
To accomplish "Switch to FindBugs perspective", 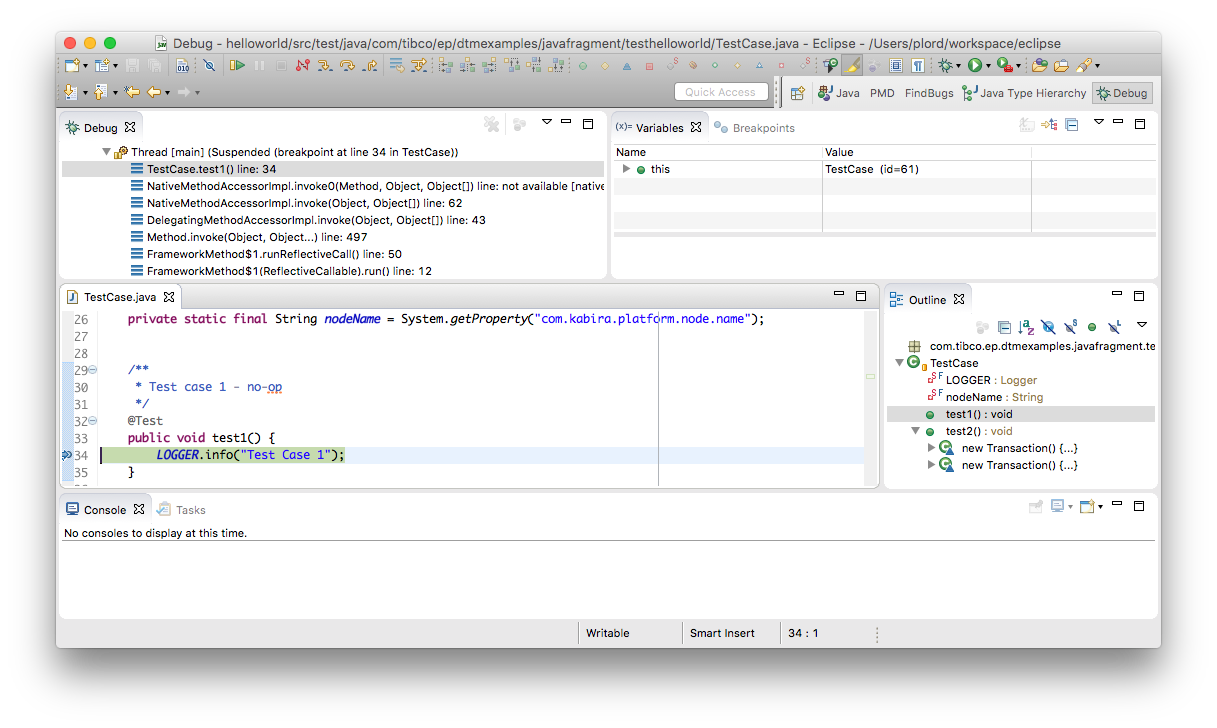I will pos(929,93).
